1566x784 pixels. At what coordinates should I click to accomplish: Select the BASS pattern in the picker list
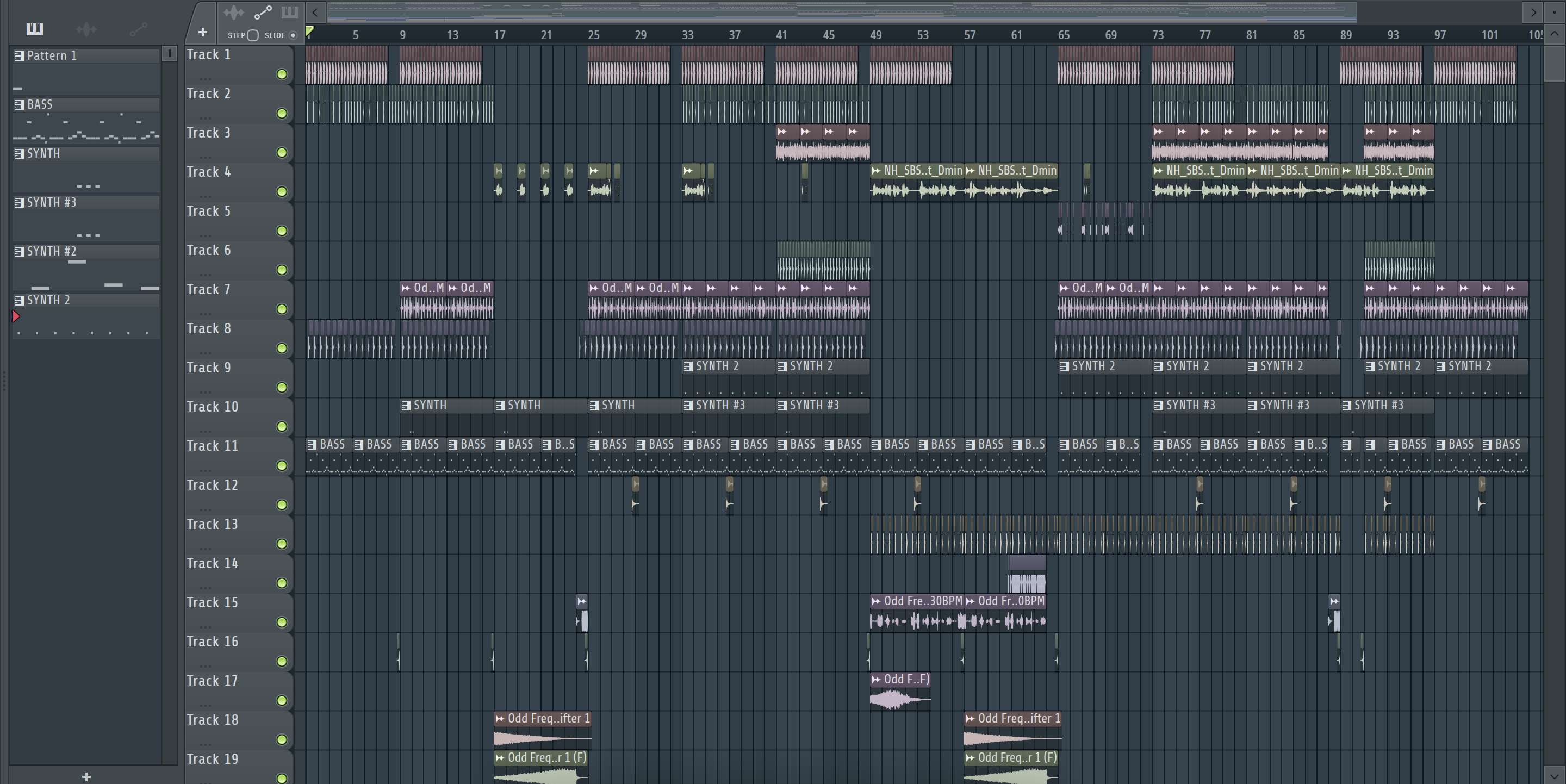click(x=86, y=104)
